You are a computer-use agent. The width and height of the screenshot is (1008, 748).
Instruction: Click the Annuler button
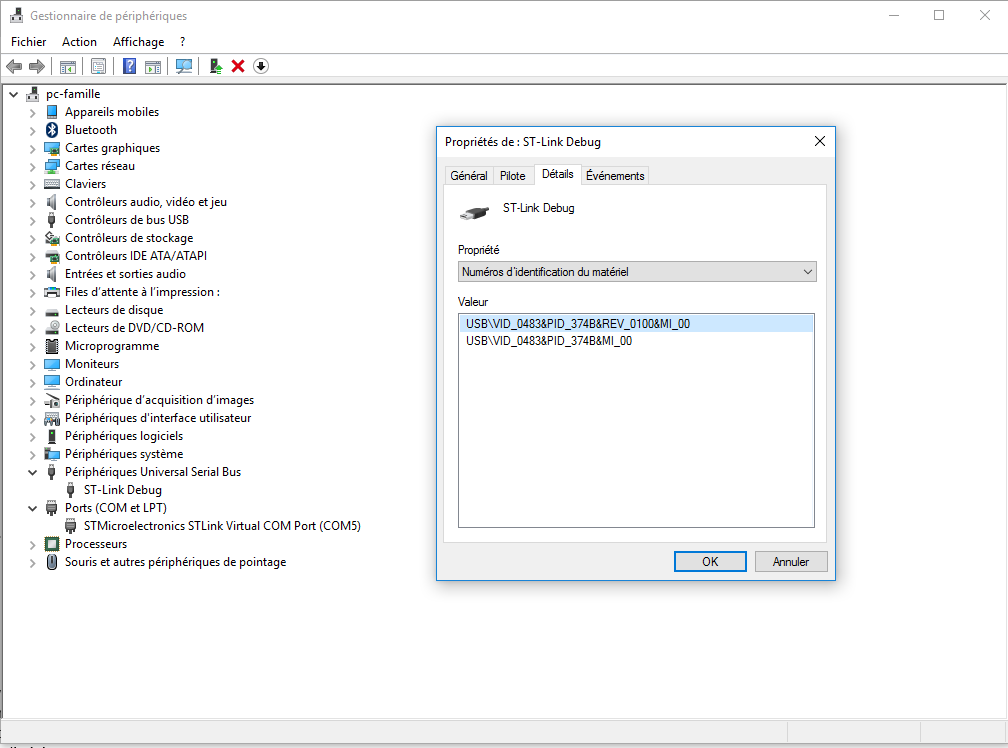click(x=791, y=562)
